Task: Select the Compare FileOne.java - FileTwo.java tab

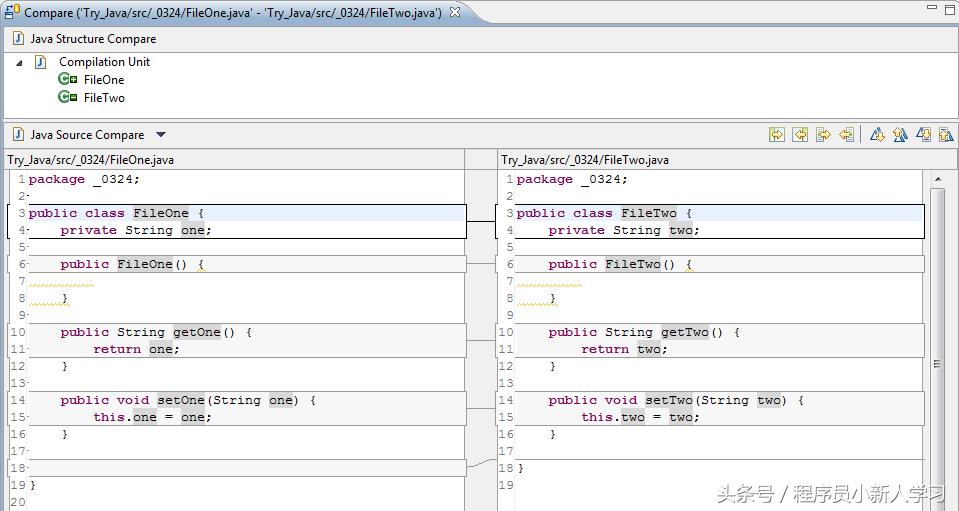Action: click(x=232, y=12)
